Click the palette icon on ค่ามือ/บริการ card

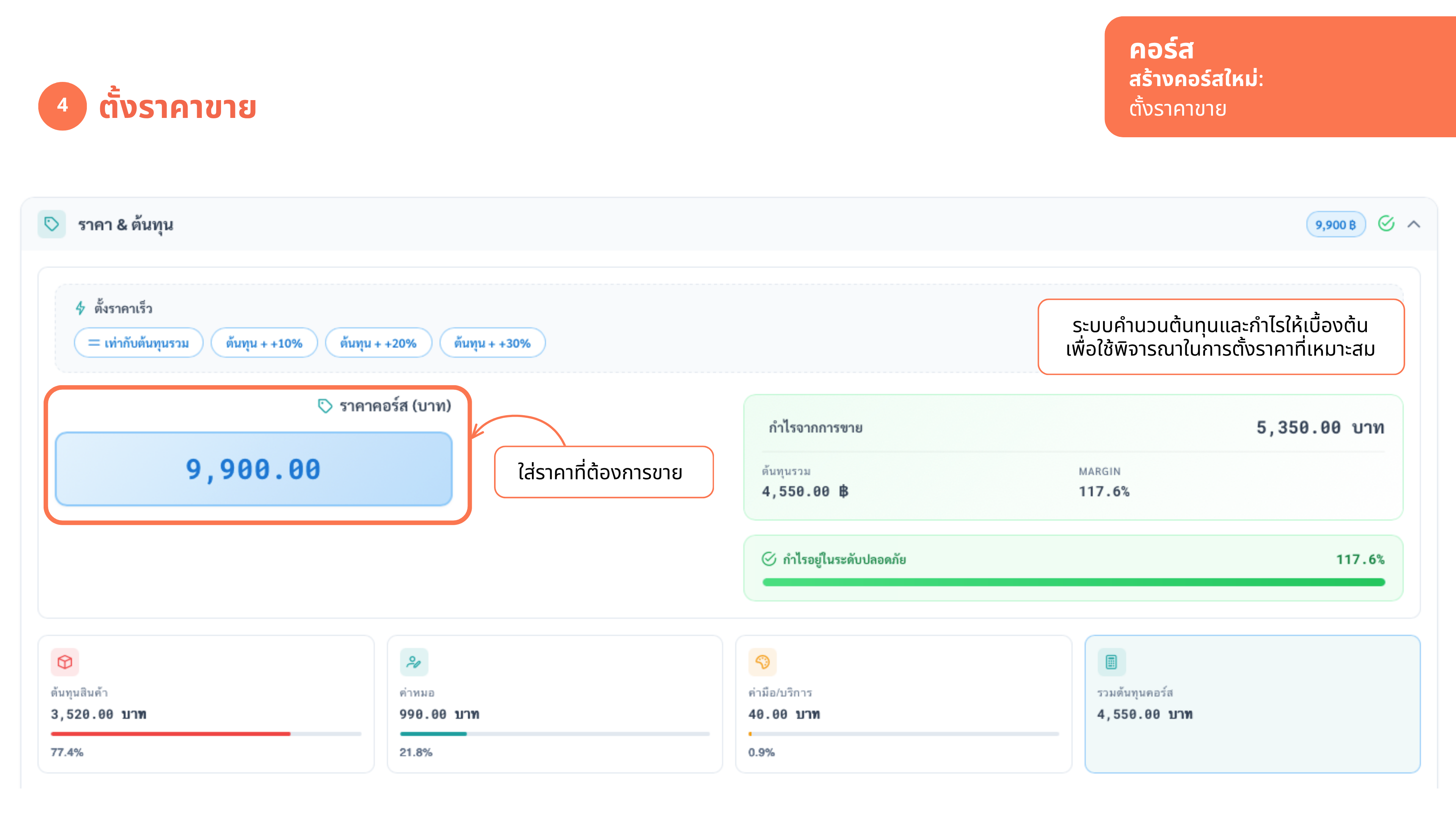[x=763, y=662]
